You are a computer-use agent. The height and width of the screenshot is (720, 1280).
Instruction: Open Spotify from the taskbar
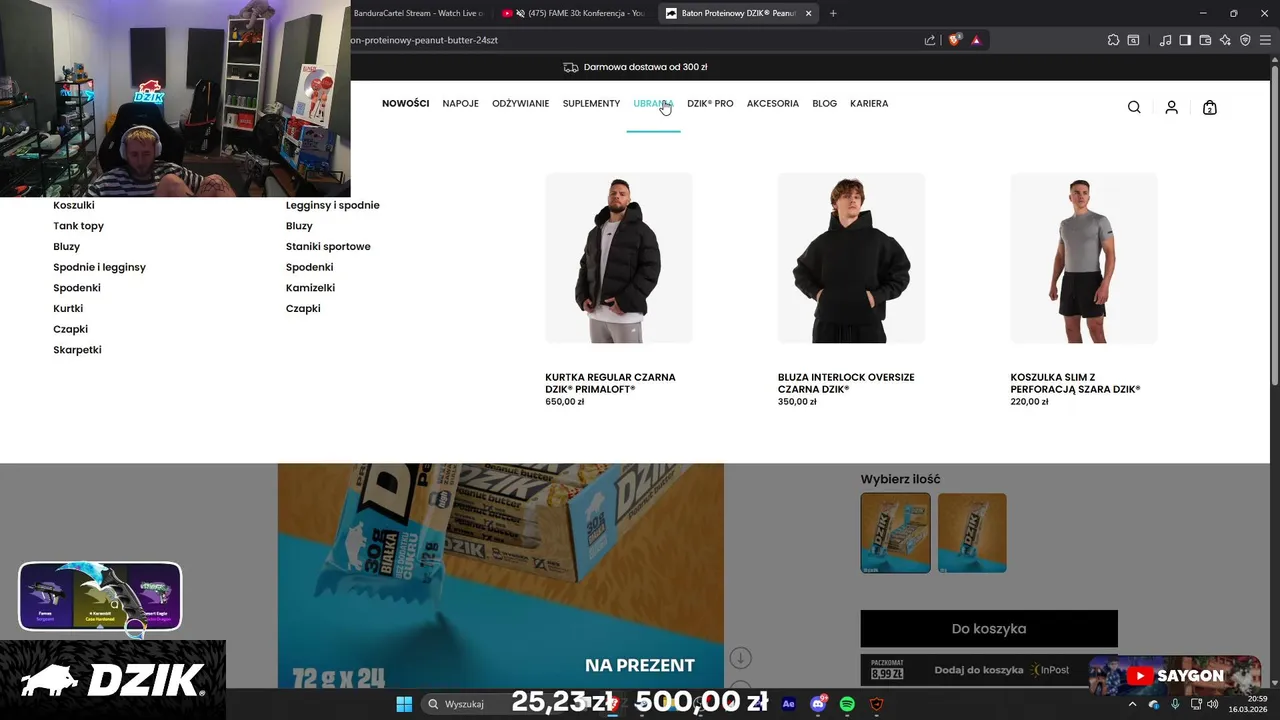coord(847,704)
